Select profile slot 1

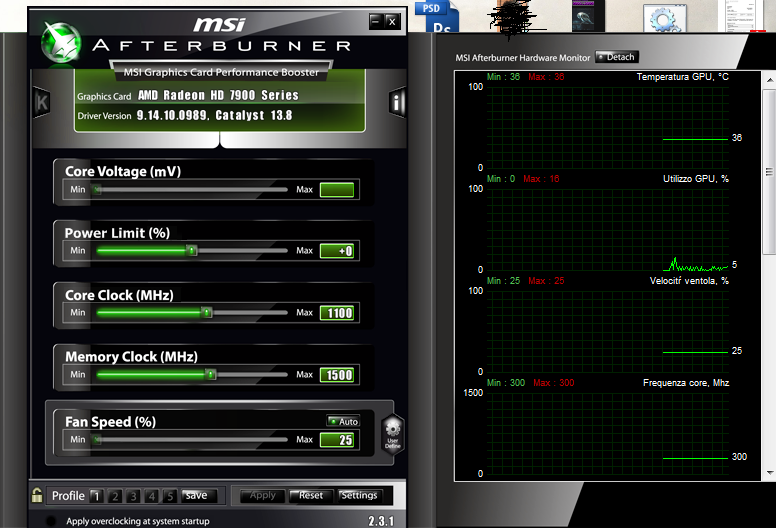click(97, 496)
